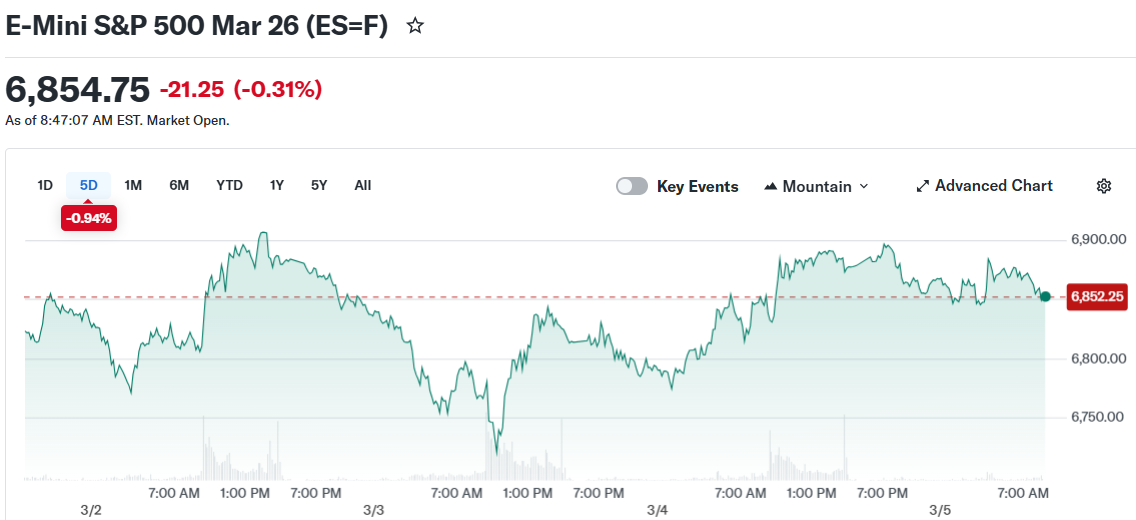Click the 6,852.25 current price label
The height and width of the screenshot is (520, 1136).
coord(1098,296)
